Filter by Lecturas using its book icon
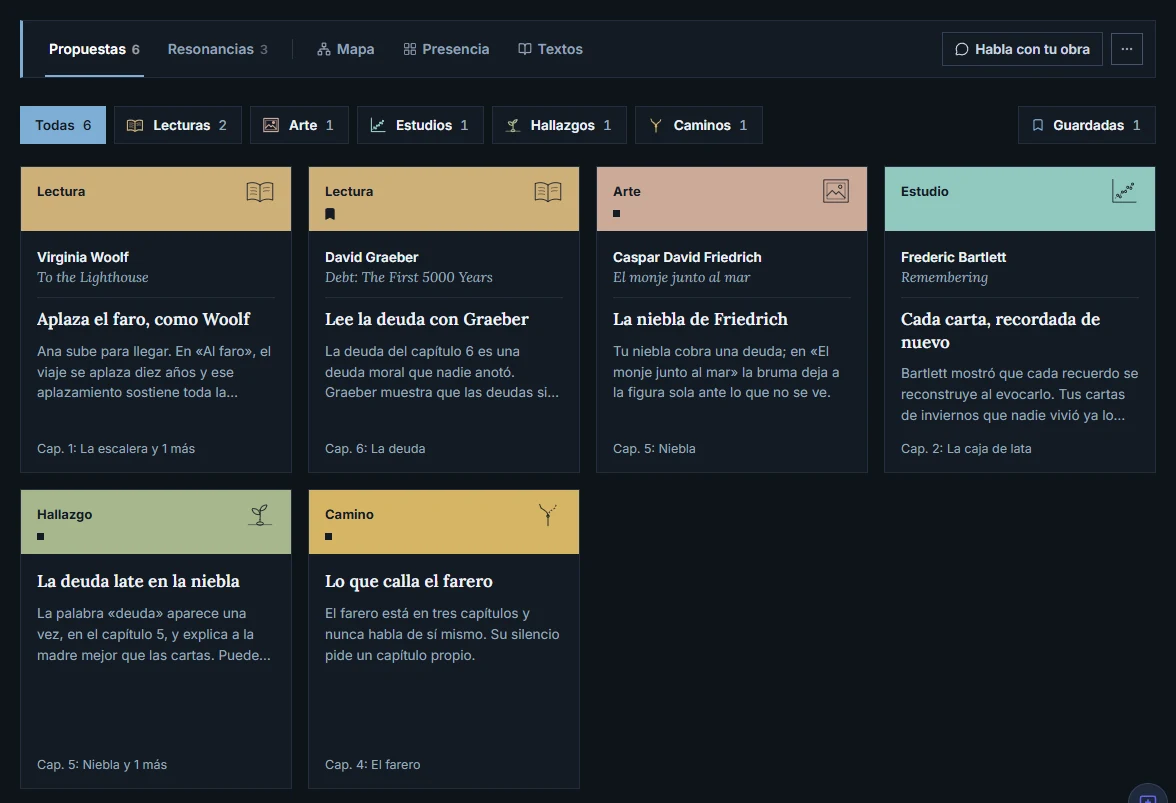Screen dimensions: 1176x803 click(x=135, y=125)
